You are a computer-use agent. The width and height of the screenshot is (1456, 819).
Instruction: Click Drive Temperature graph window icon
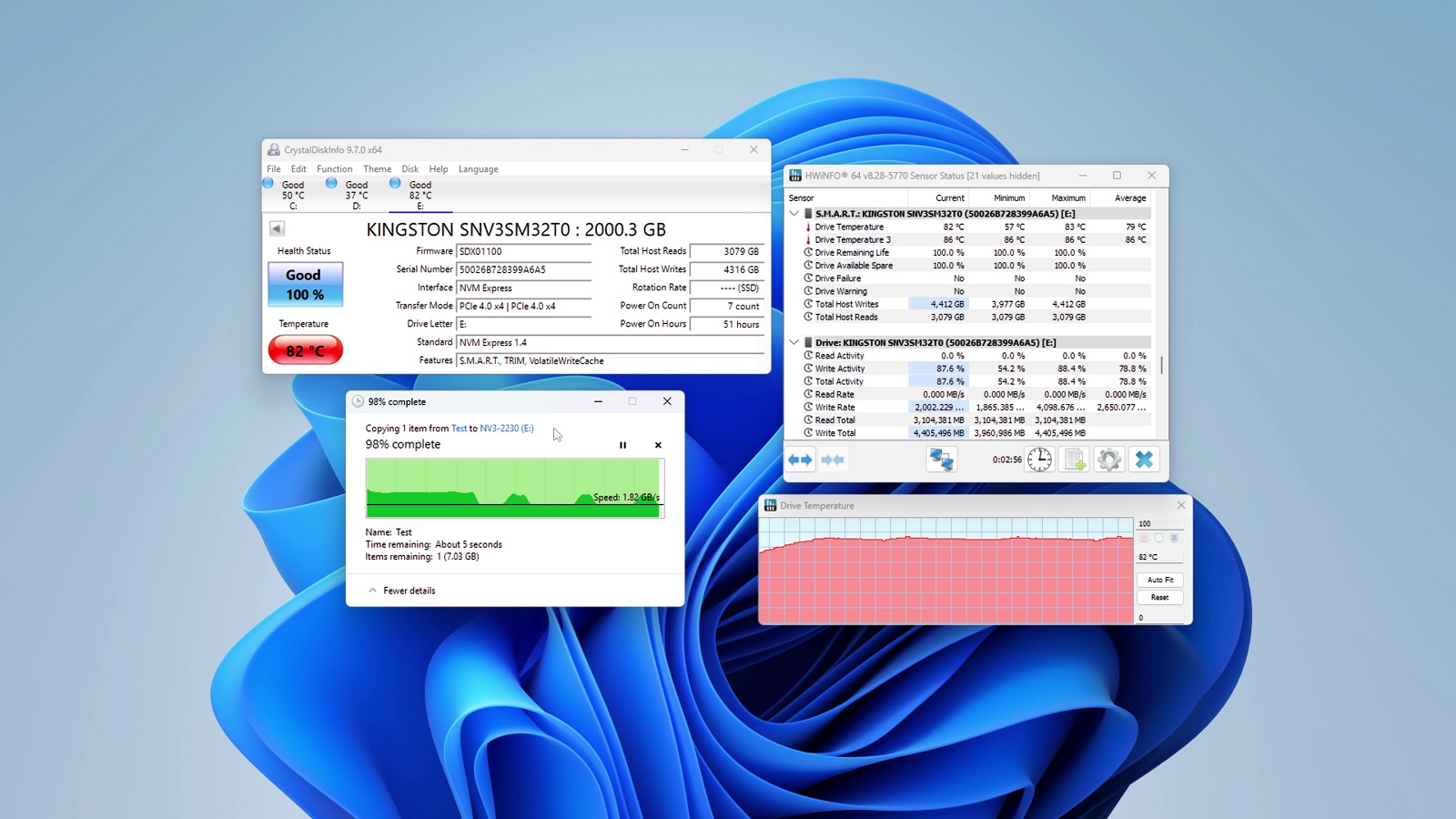(x=771, y=505)
